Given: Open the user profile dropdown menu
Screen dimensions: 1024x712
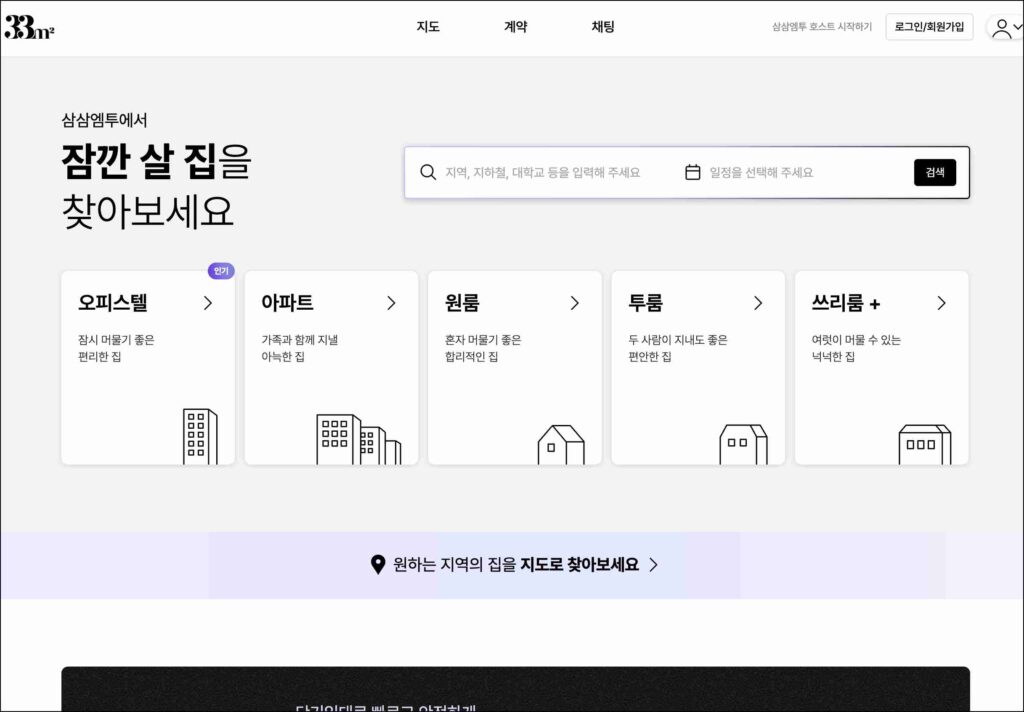Looking at the screenshot, I should [x=1004, y=27].
